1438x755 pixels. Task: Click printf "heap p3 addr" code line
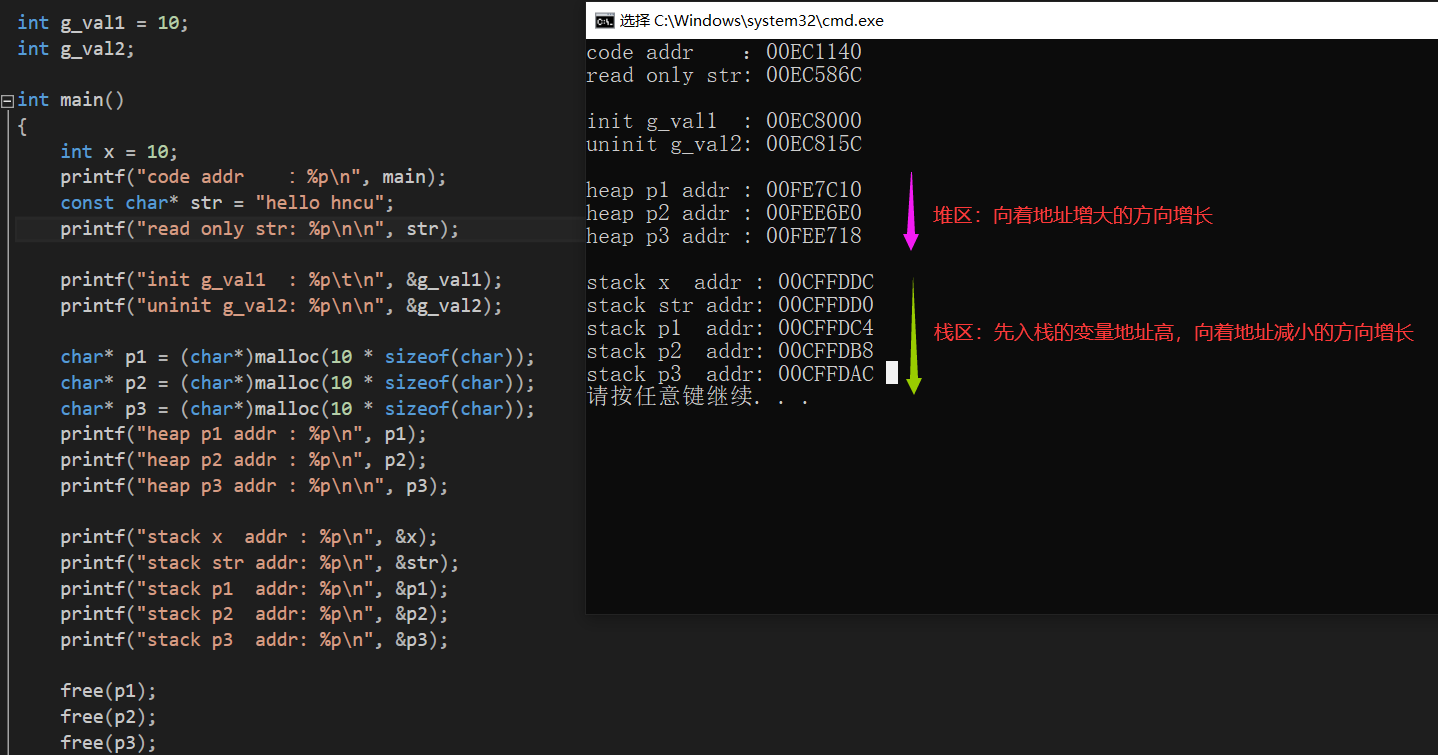(254, 486)
